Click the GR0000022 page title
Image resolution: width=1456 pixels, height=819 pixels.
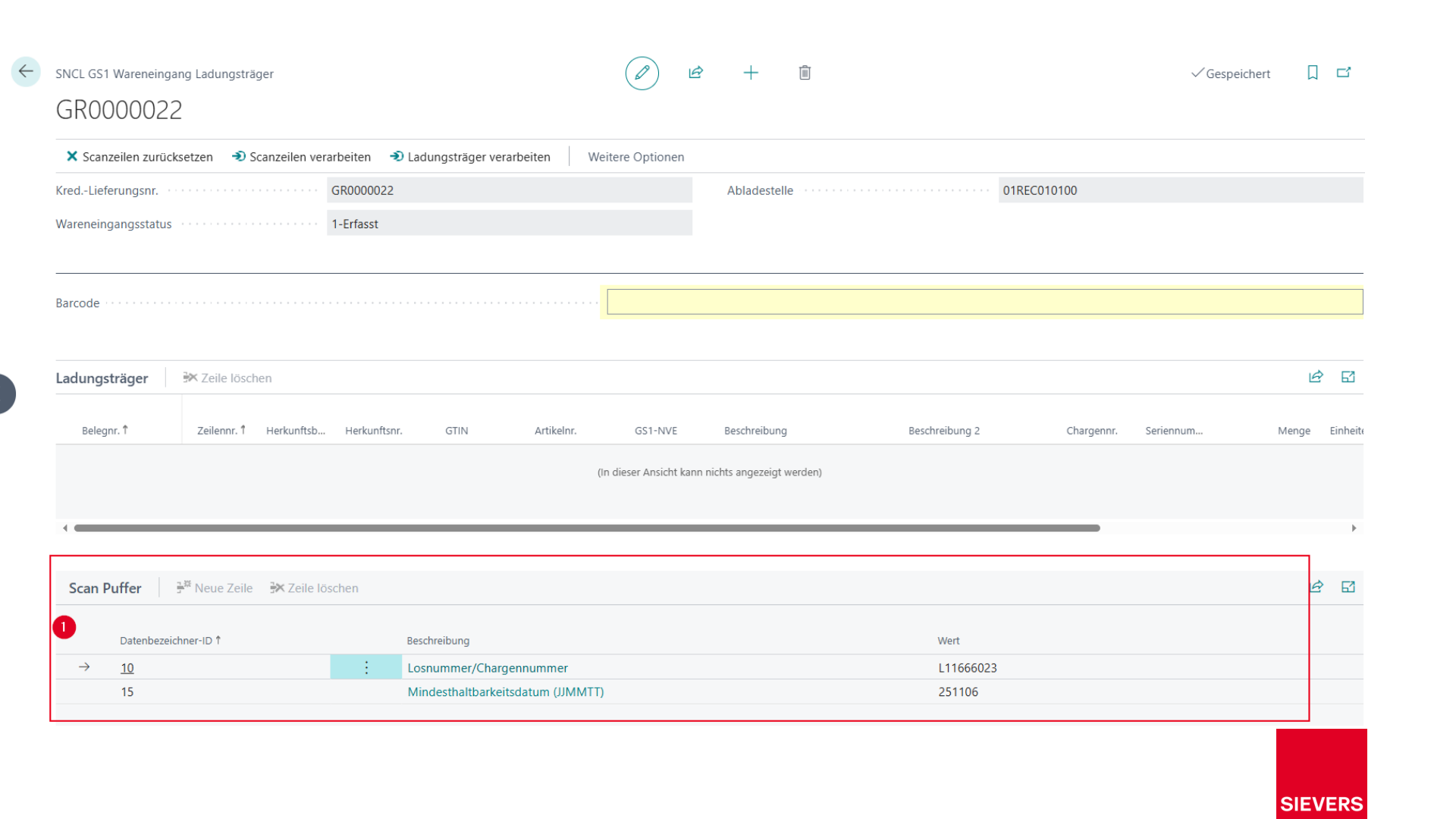pos(119,110)
